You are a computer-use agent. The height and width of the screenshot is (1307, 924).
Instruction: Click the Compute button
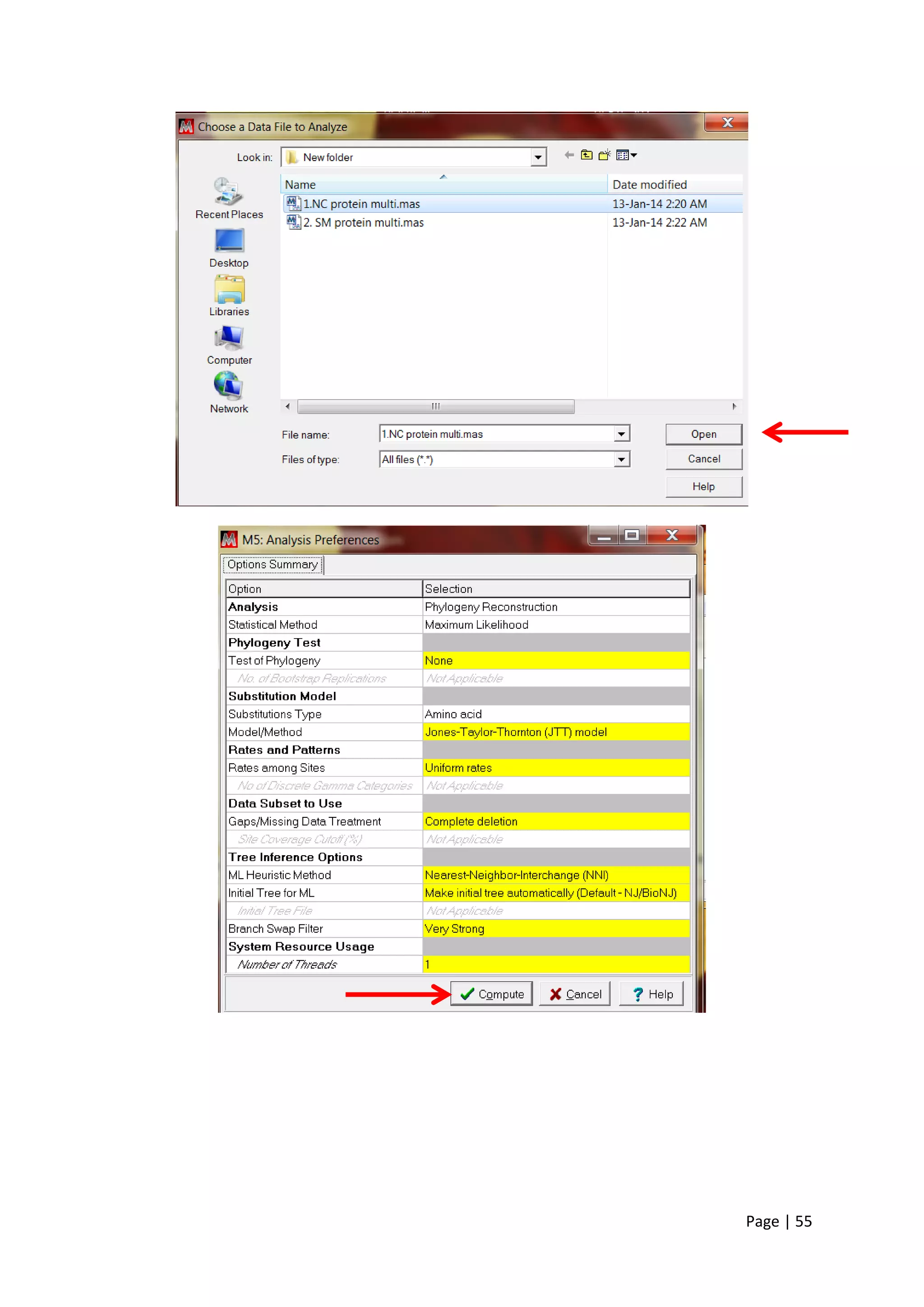click(x=492, y=994)
